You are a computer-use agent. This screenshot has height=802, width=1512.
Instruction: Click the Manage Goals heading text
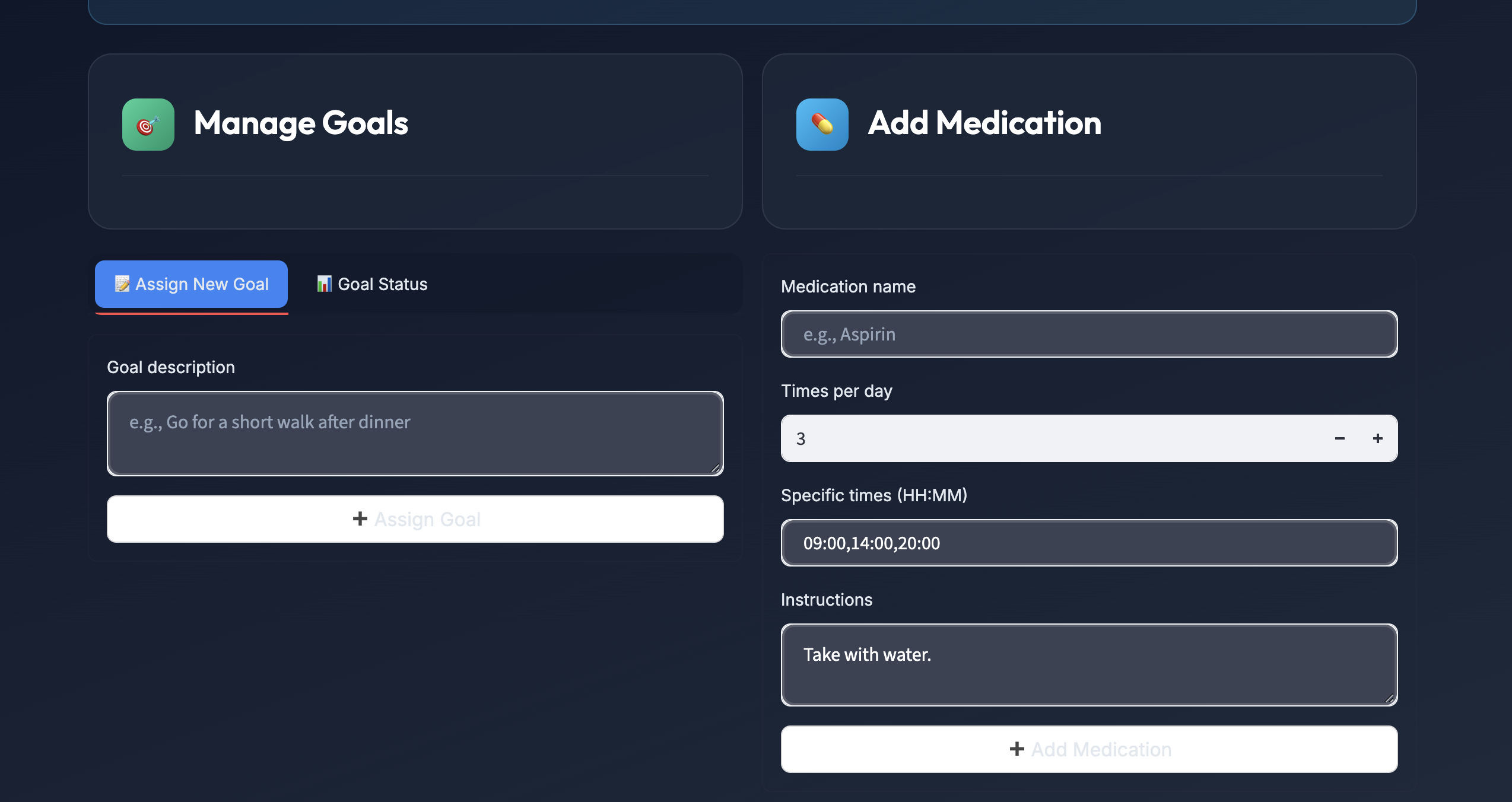[301, 123]
